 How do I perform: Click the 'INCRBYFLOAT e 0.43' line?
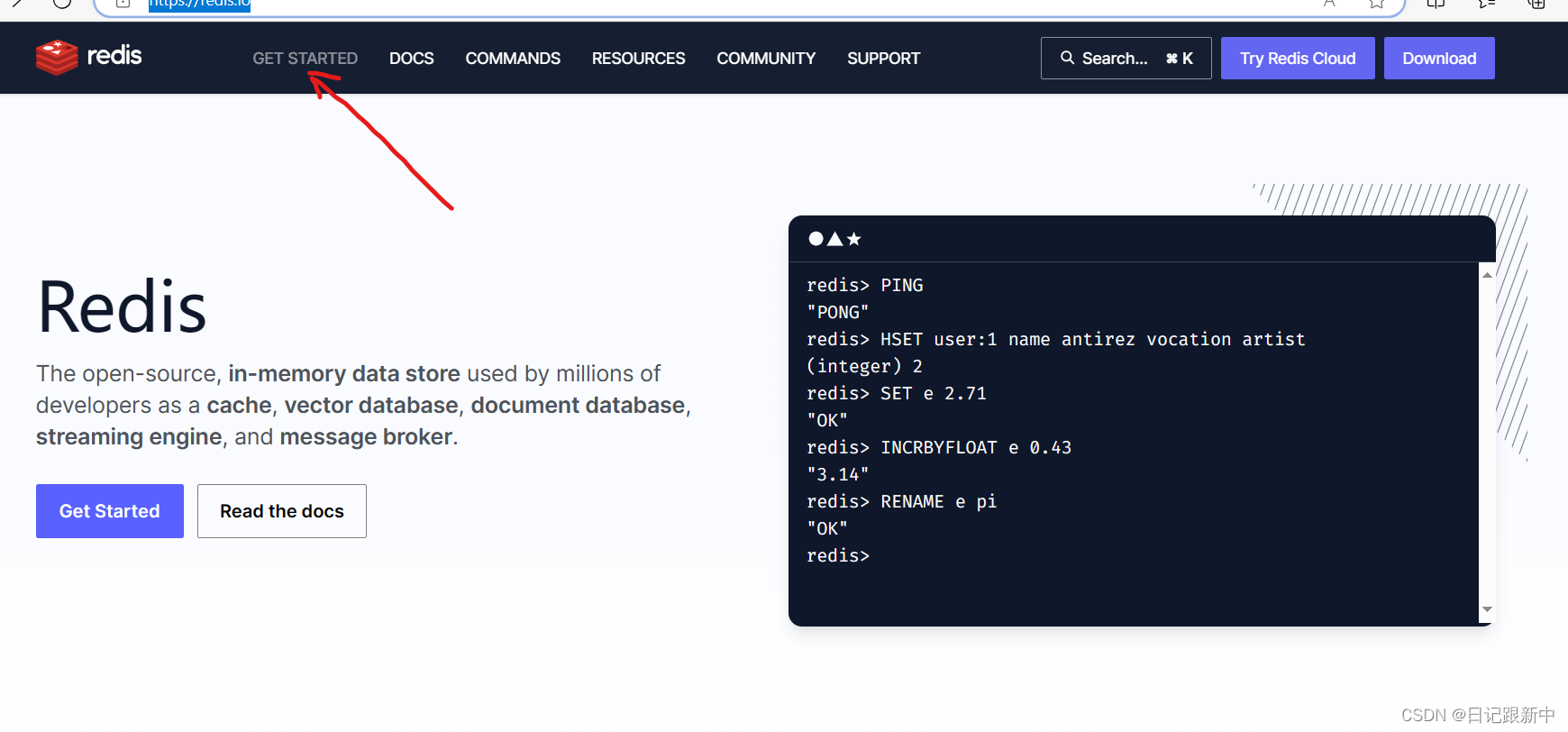pos(939,448)
